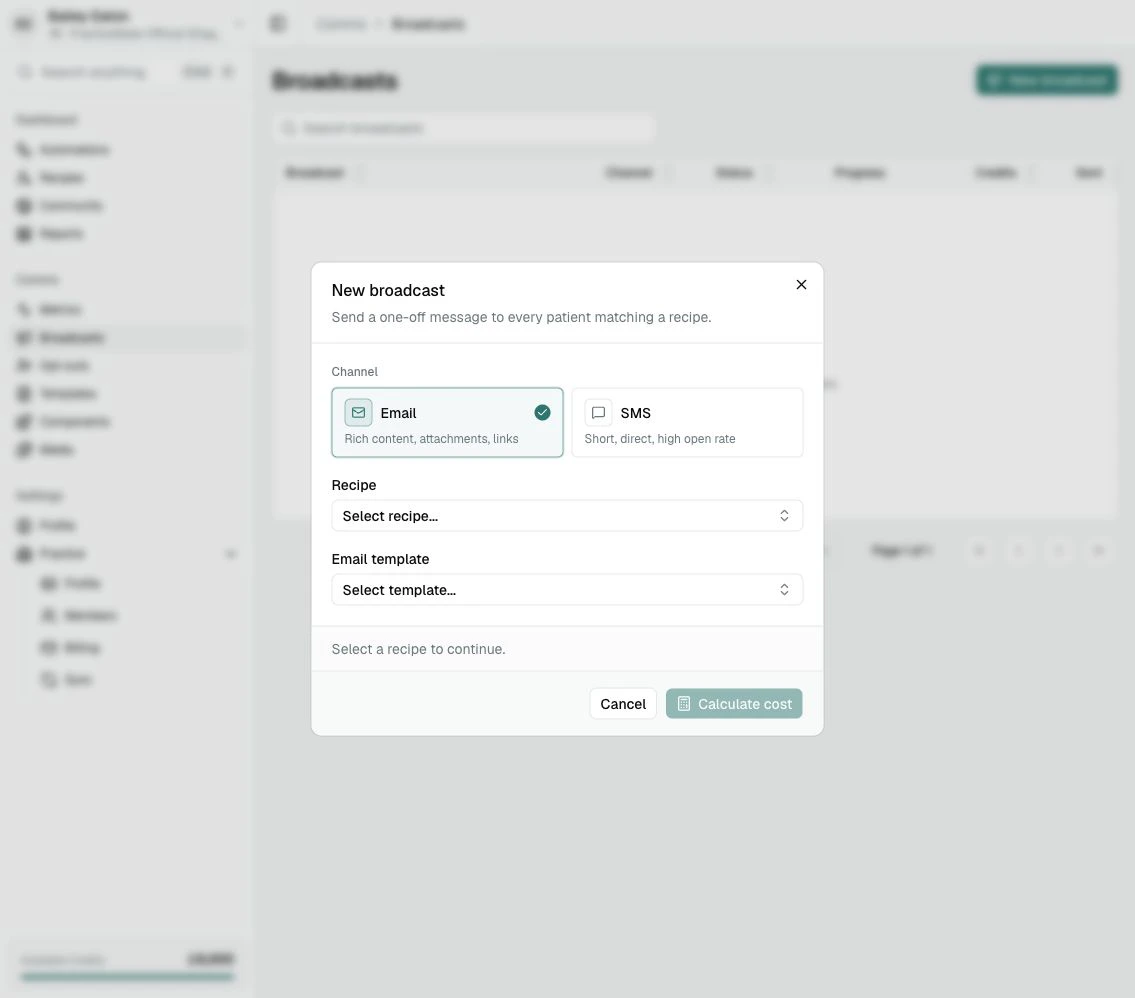Open the Select template dropdown
The width and height of the screenshot is (1135, 998).
point(567,590)
